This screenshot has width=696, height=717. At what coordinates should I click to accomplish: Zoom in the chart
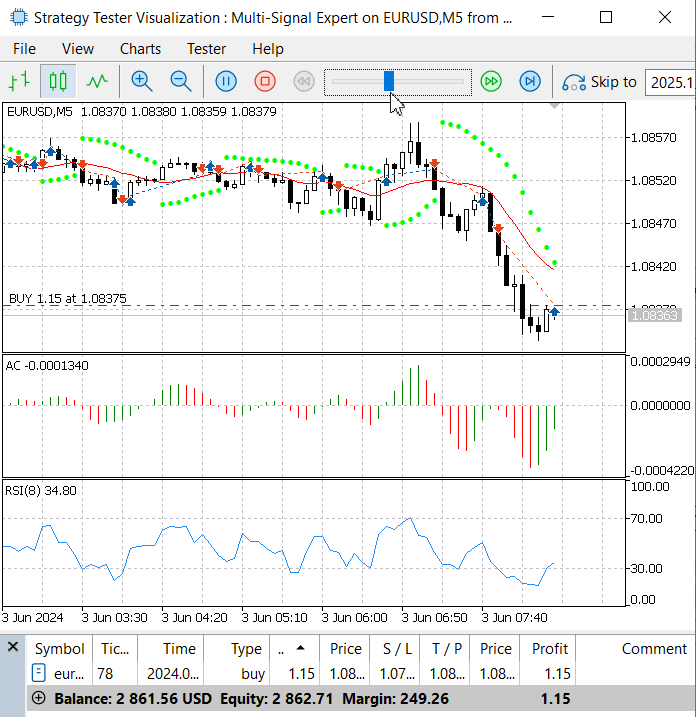tap(142, 81)
